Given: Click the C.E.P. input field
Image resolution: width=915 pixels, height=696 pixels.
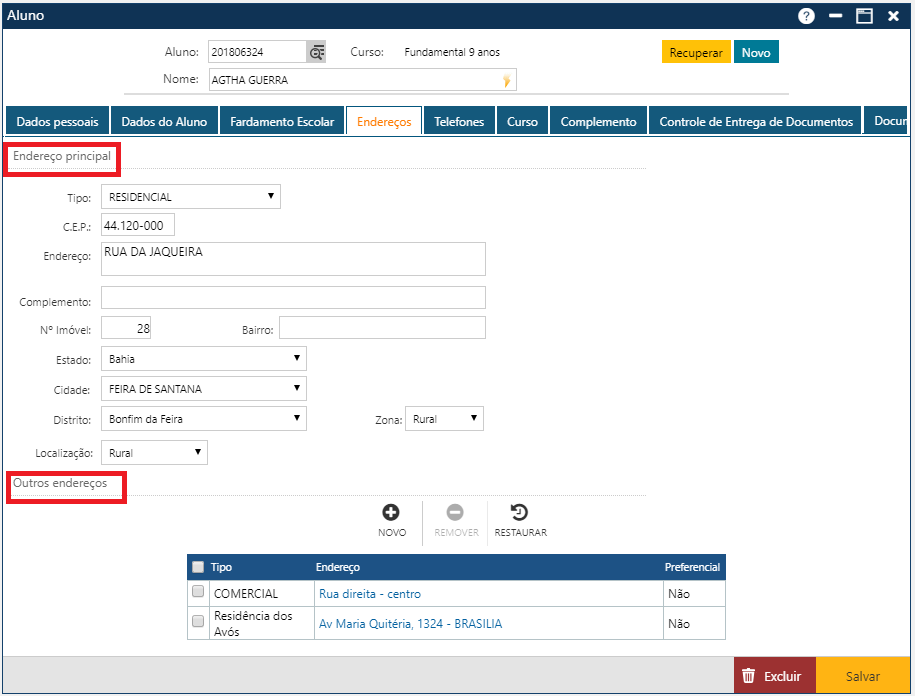Looking at the screenshot, I should point(138,226).
